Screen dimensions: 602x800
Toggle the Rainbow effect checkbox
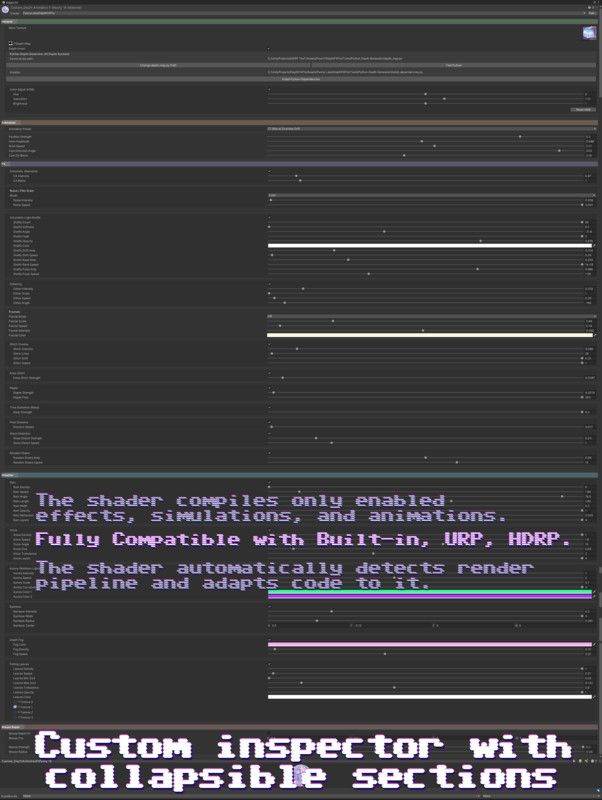(x=269, y=607)
